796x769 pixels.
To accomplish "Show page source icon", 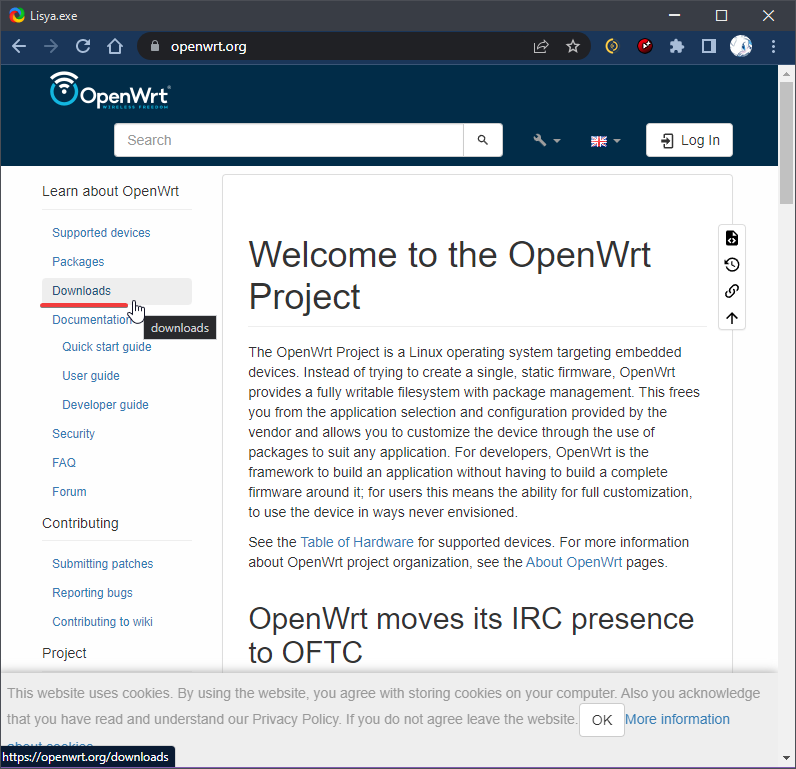I will click(732, 238).
